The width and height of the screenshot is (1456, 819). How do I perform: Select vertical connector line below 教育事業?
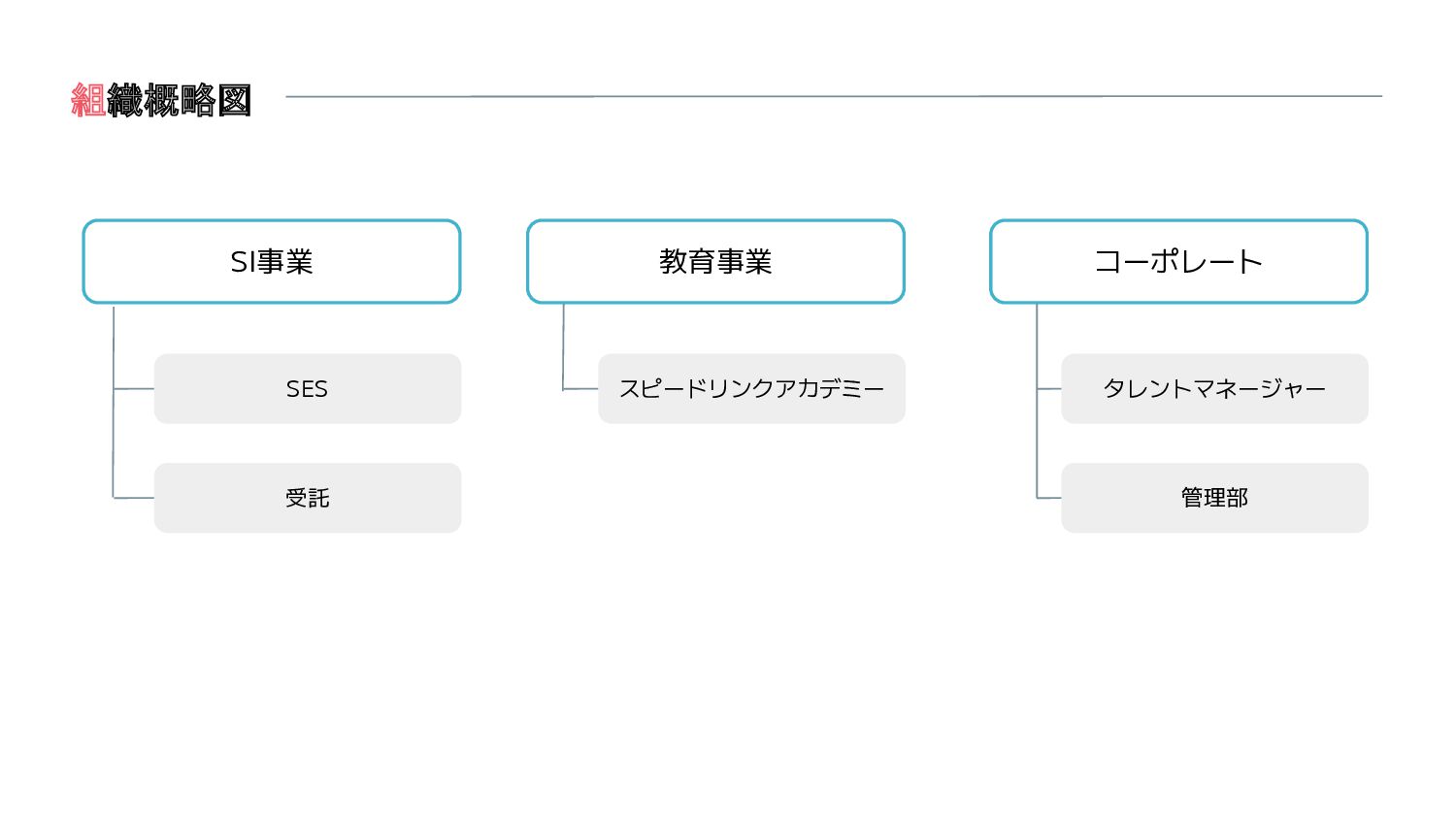tap(563, 346)
